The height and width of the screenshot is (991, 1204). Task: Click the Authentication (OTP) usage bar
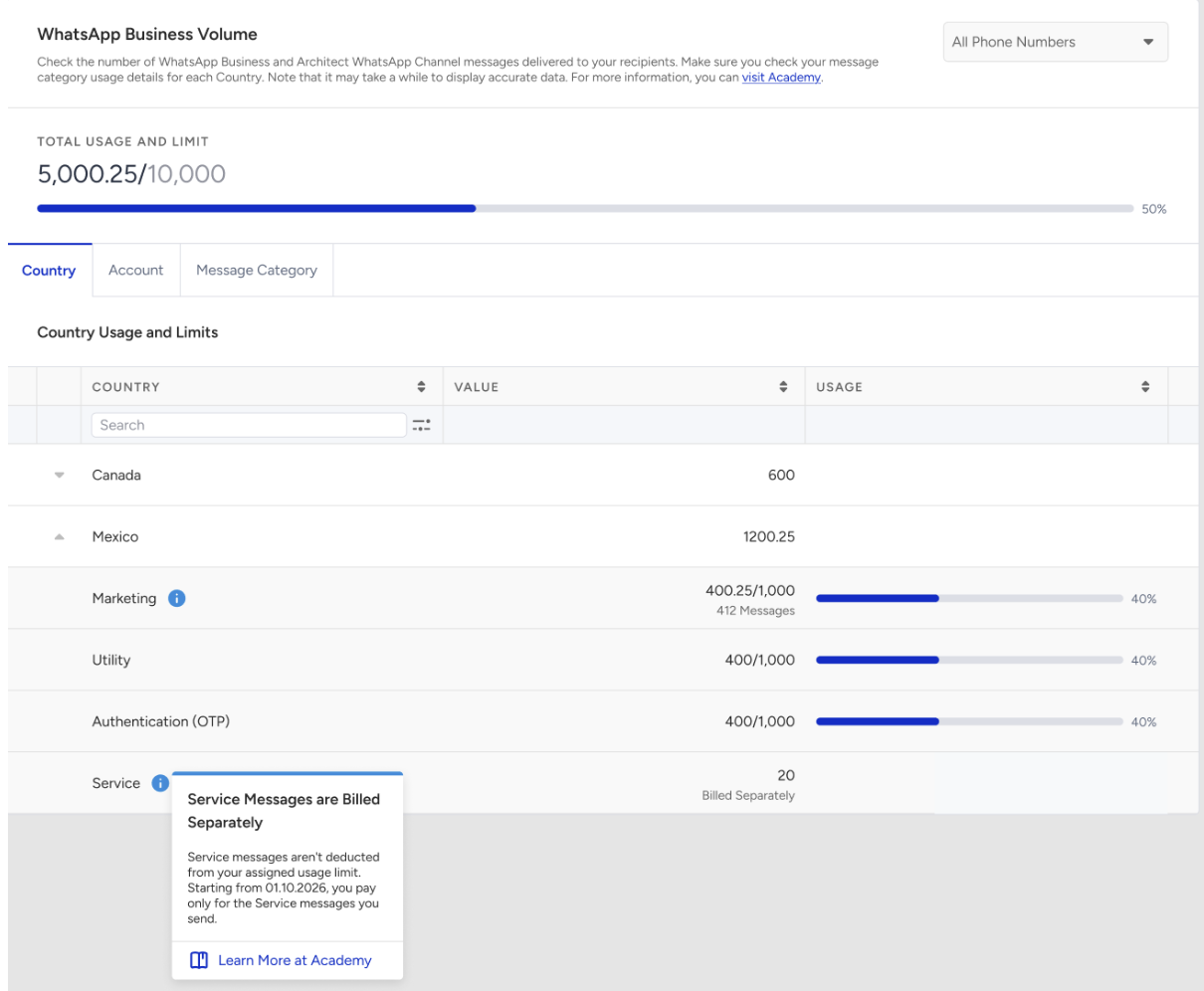pos(969,722)
